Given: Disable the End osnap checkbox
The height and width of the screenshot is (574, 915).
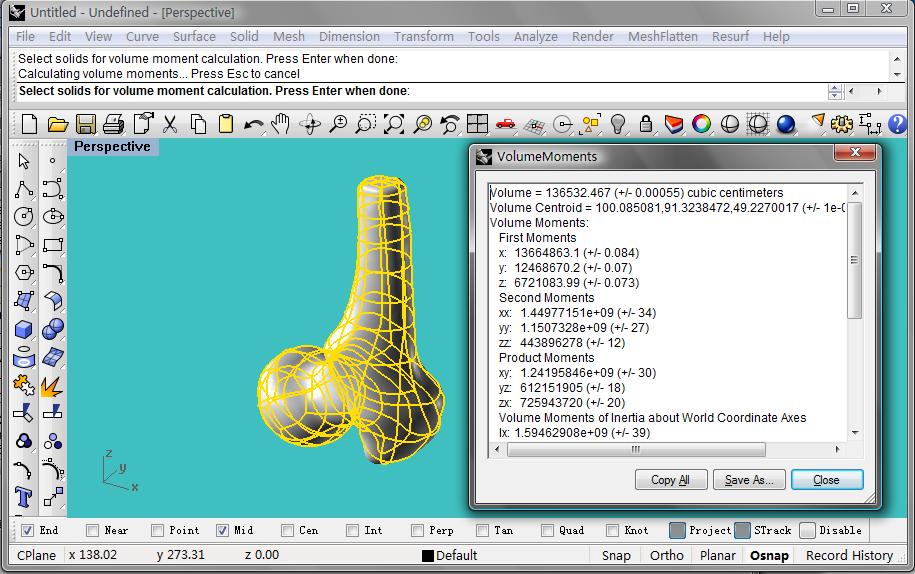Looking at the screenshot, I should coord(28,530).
